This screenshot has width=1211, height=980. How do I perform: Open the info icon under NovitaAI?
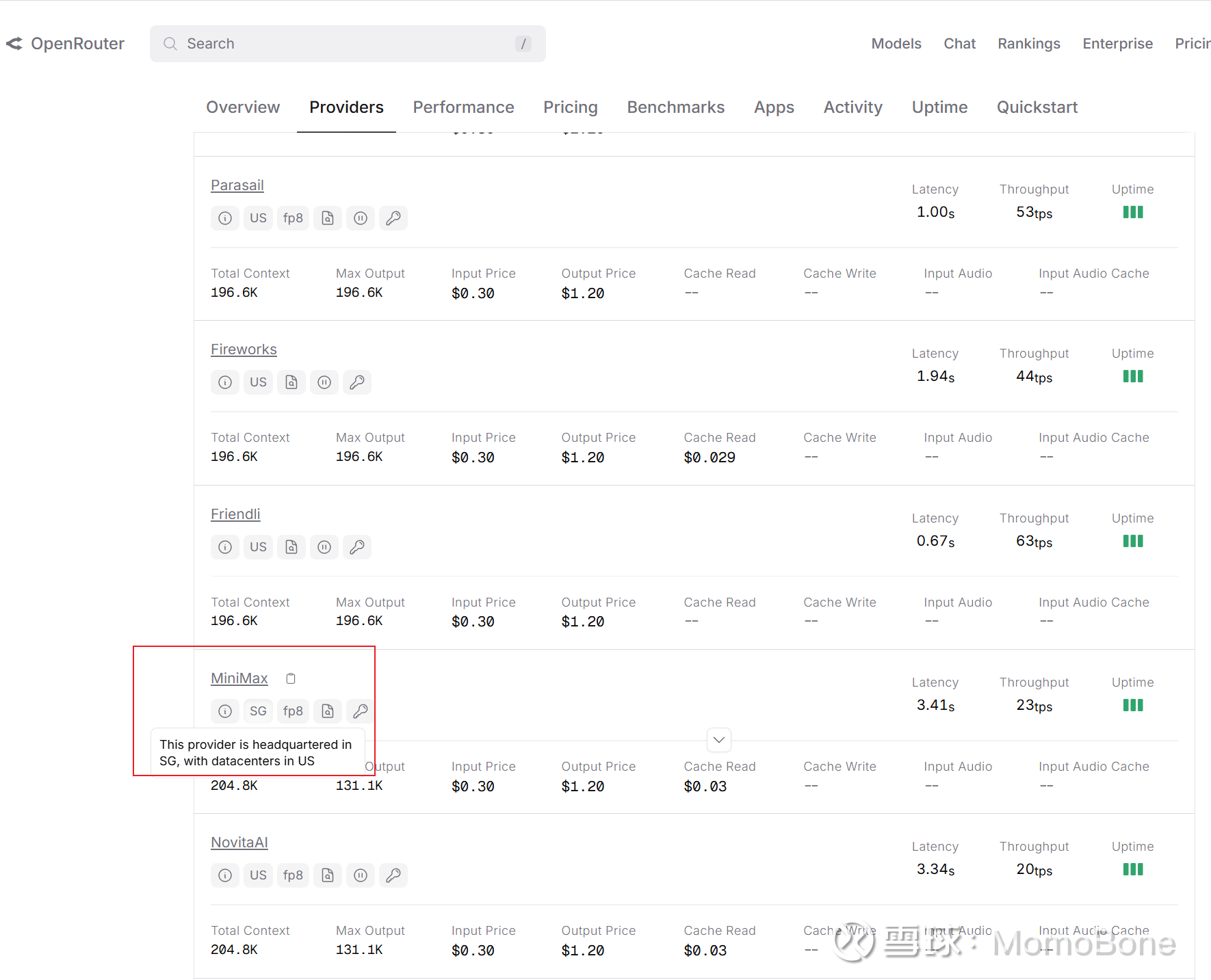[225, 875]
